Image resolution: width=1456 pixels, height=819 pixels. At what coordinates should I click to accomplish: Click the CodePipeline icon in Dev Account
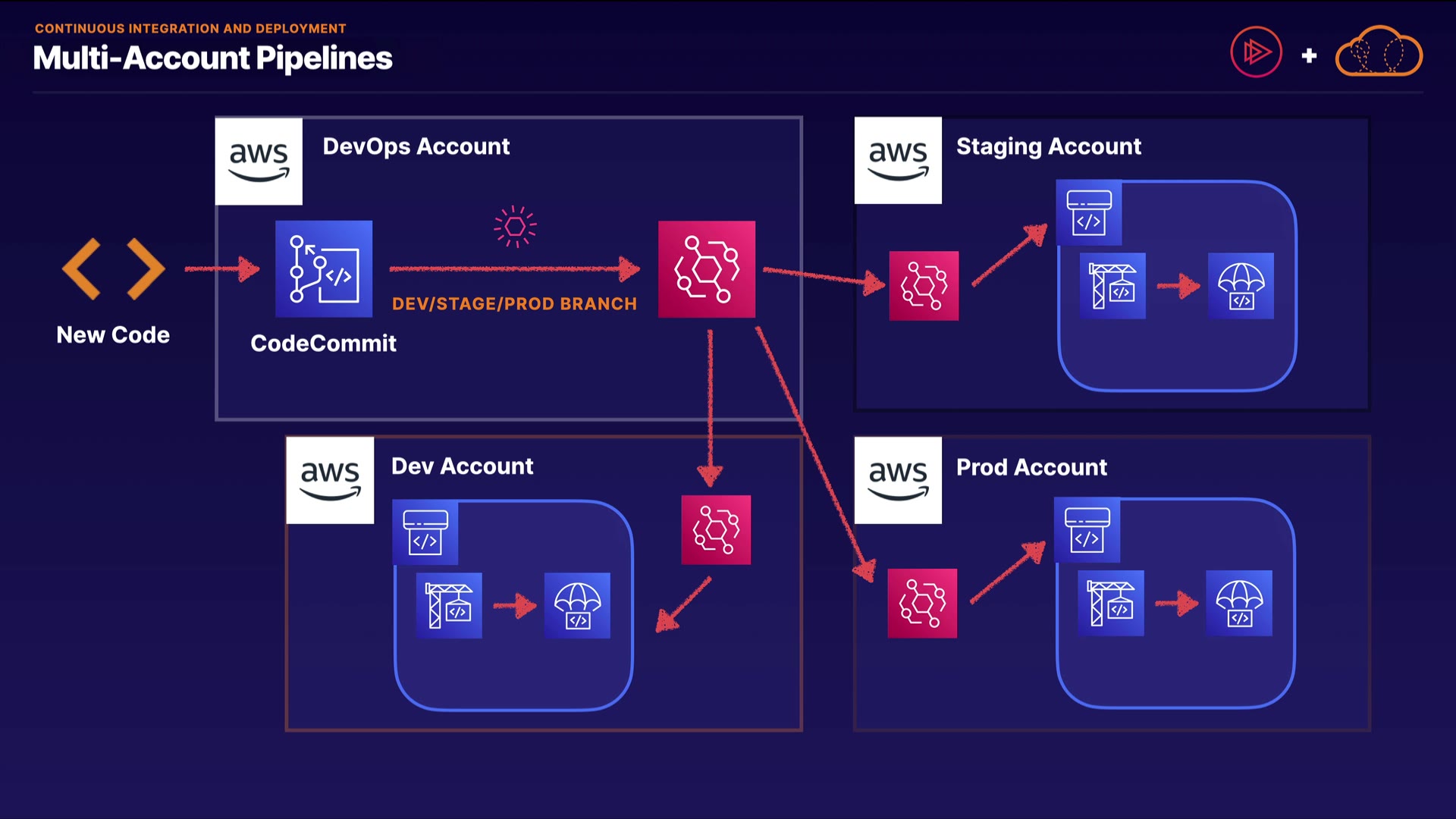[425, 532]
